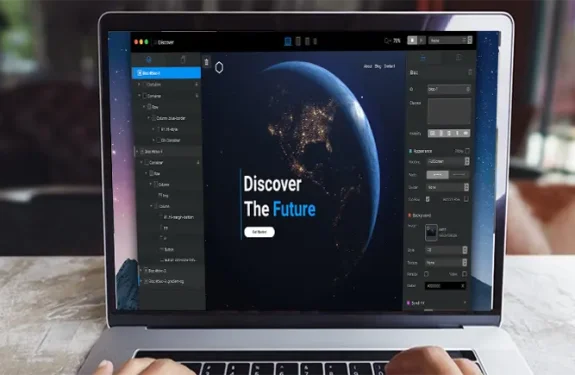Click the trash icon beside the canvas

point(206,62)
